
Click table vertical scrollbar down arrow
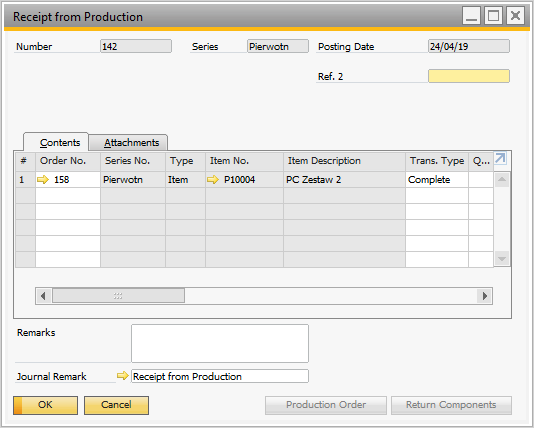502,259
